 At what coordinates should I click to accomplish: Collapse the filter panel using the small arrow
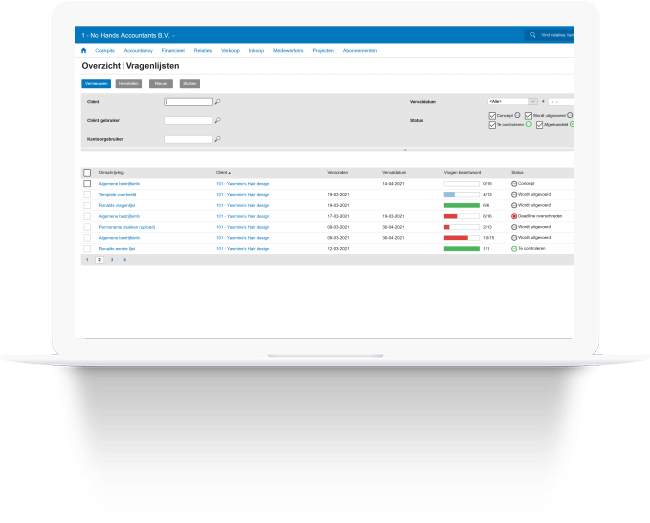point(405,150)
